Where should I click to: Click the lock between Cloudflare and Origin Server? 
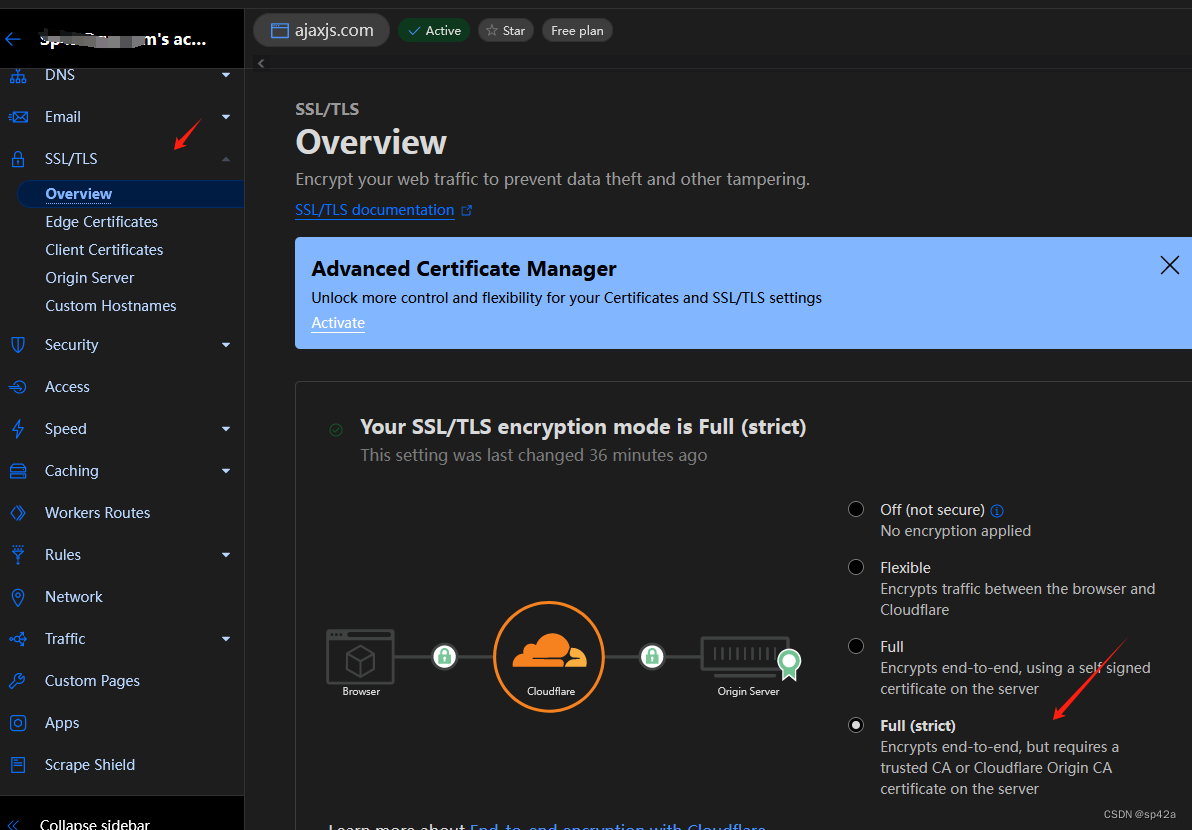[651, 656]
